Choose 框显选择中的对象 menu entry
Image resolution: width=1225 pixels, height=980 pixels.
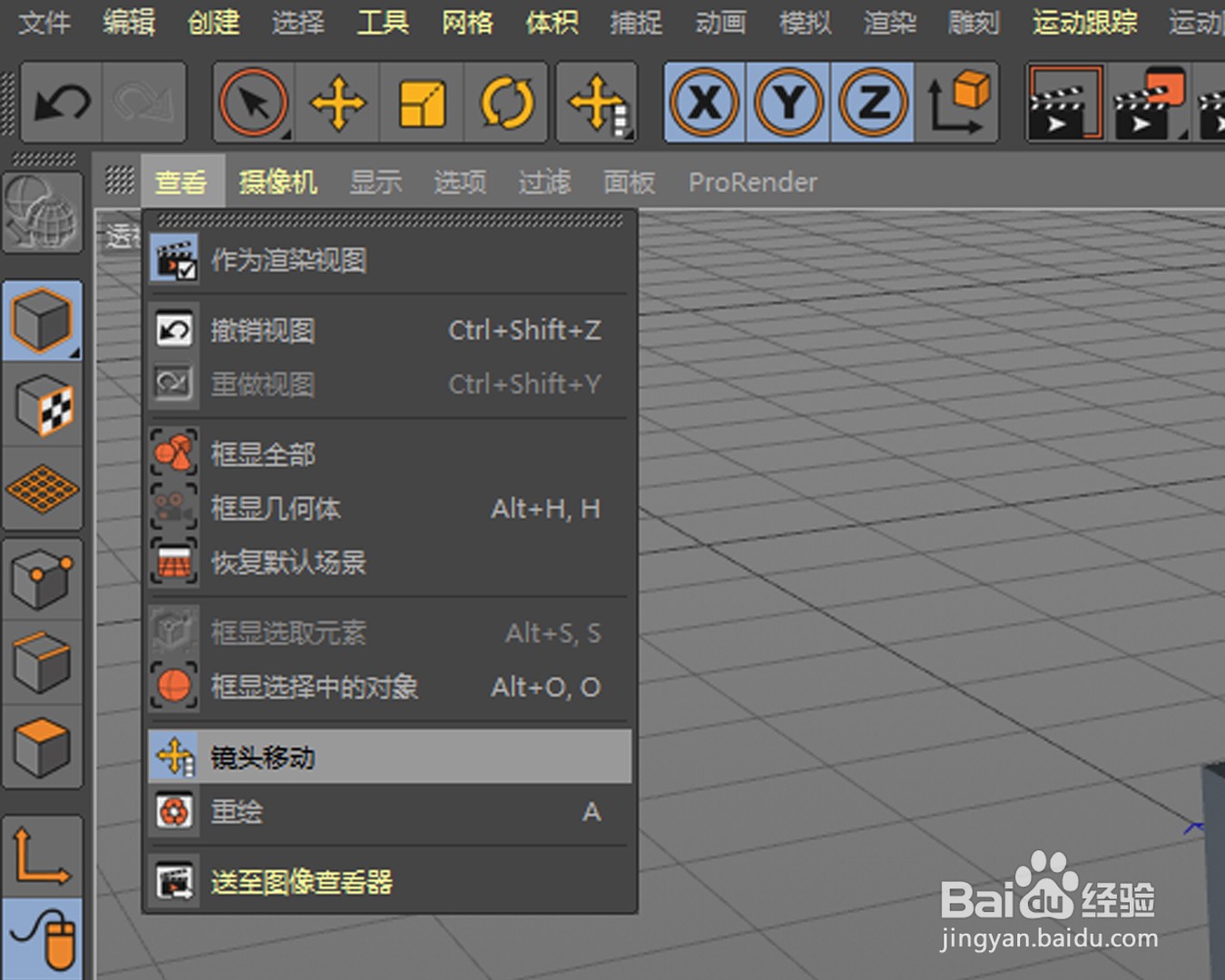click(390, 686)
